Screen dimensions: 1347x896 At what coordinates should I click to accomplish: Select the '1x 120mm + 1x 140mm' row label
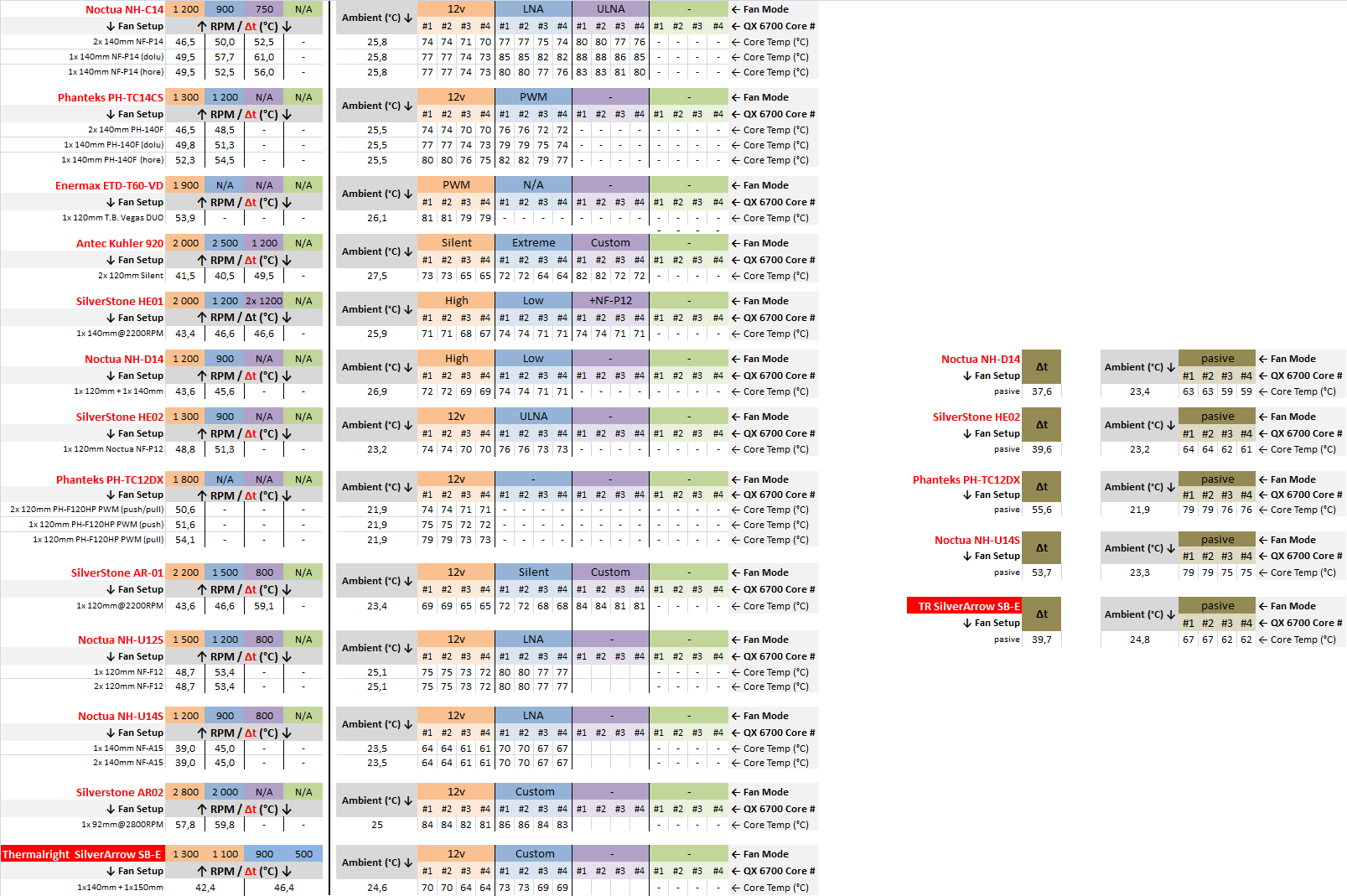119,391
